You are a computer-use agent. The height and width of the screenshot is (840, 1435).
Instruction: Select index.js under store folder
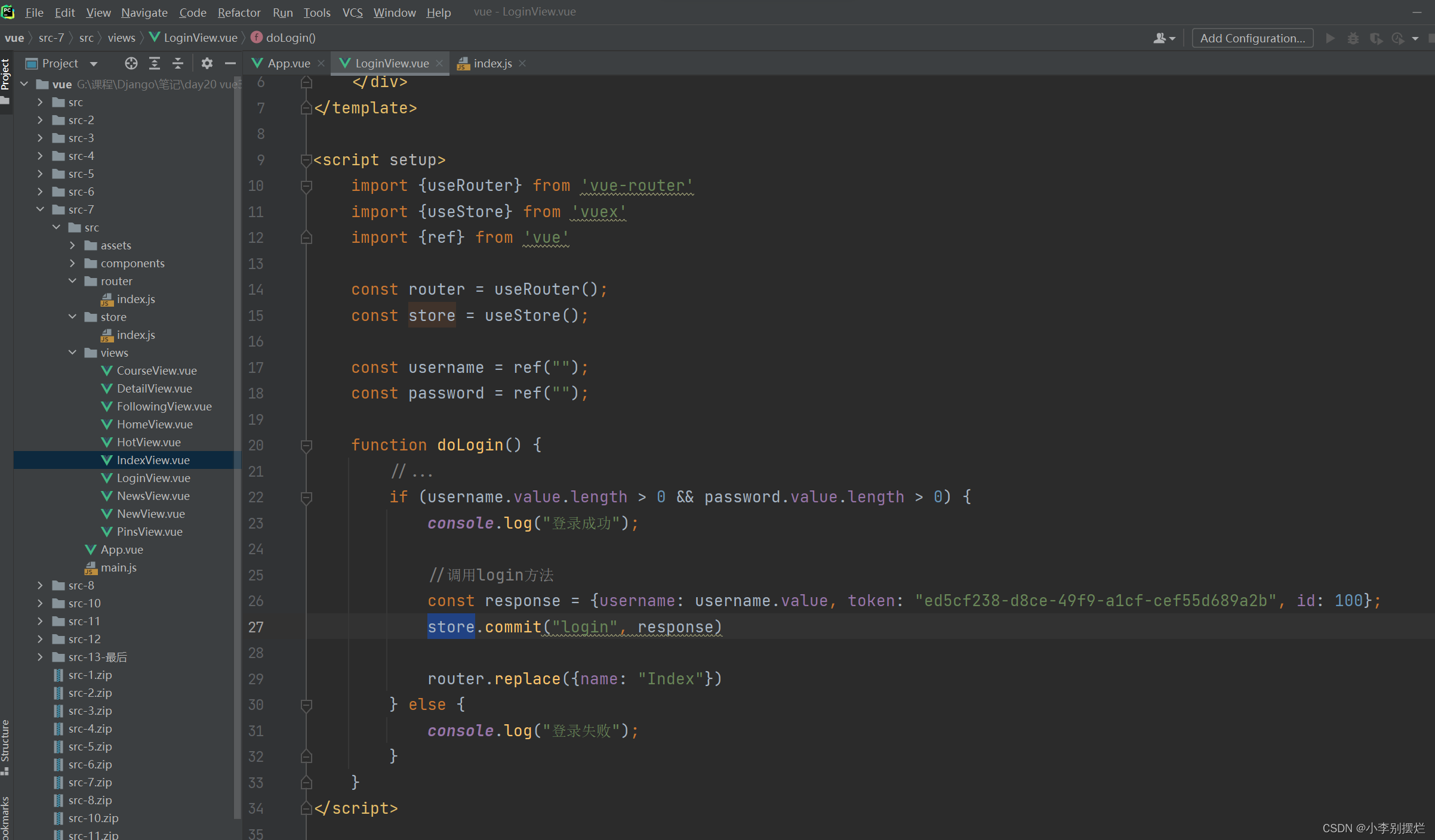[136, 335]
